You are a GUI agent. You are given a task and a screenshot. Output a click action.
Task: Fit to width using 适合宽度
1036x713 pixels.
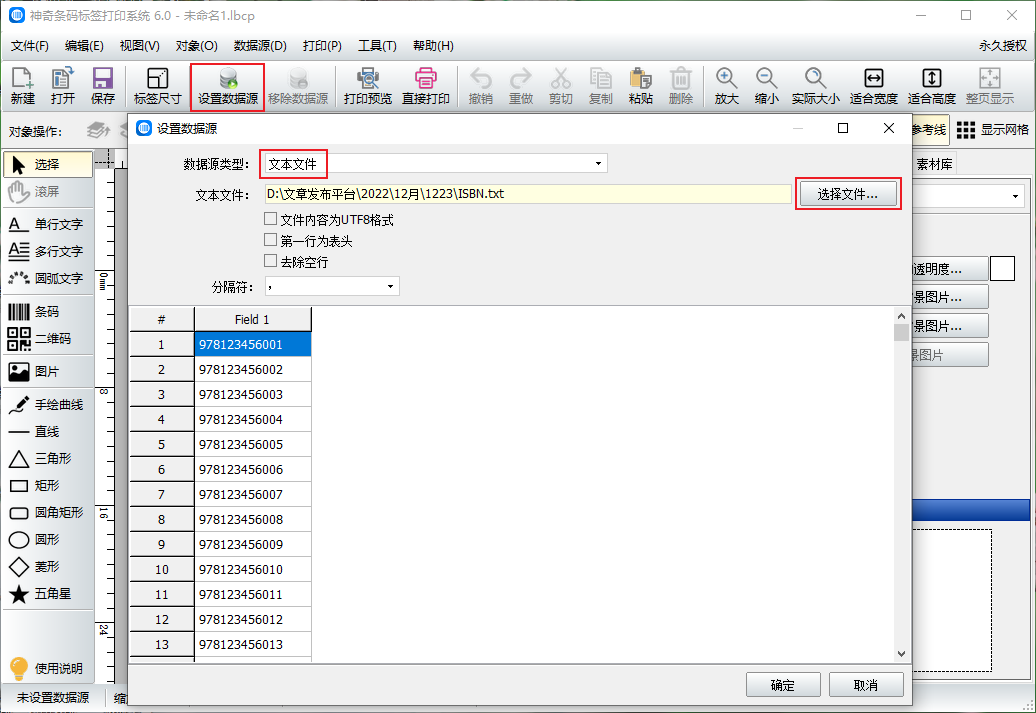pyautogui.click(x=873, y=86)
